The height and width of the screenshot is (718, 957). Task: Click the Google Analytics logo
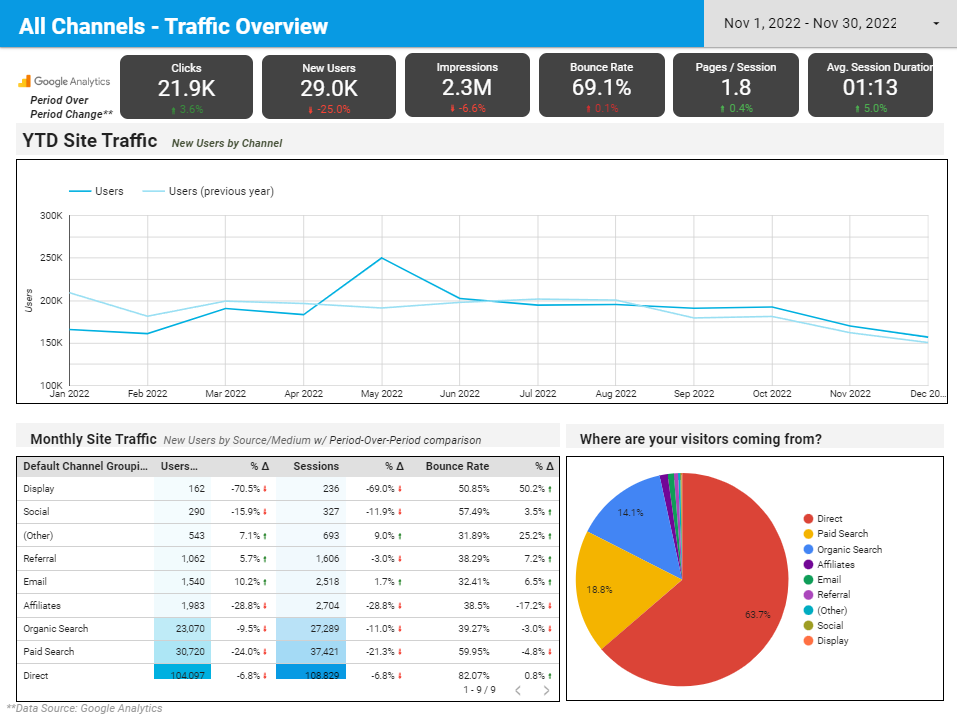click(64, 81)
